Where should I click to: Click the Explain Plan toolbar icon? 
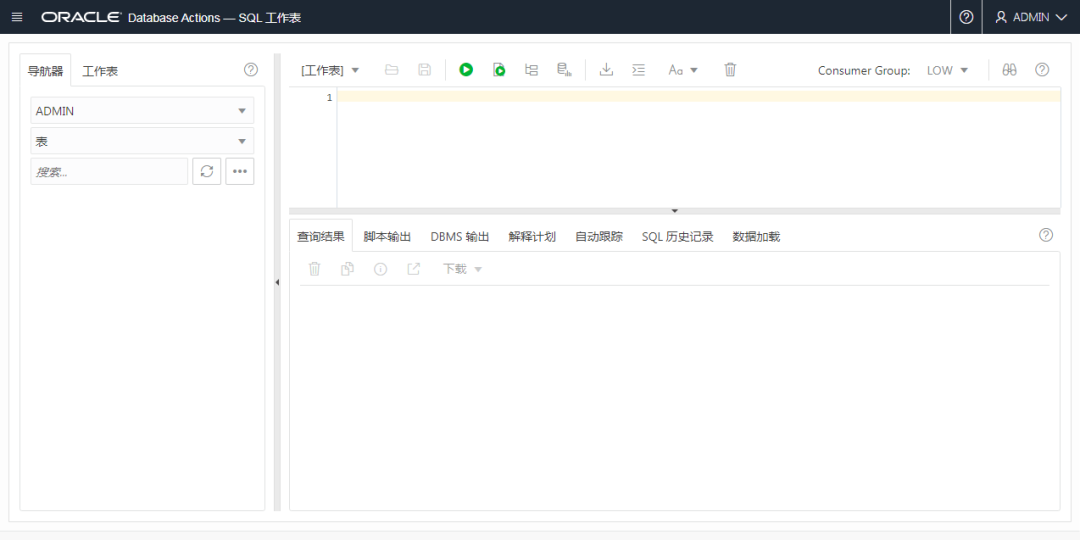click(x=532, y=70)
